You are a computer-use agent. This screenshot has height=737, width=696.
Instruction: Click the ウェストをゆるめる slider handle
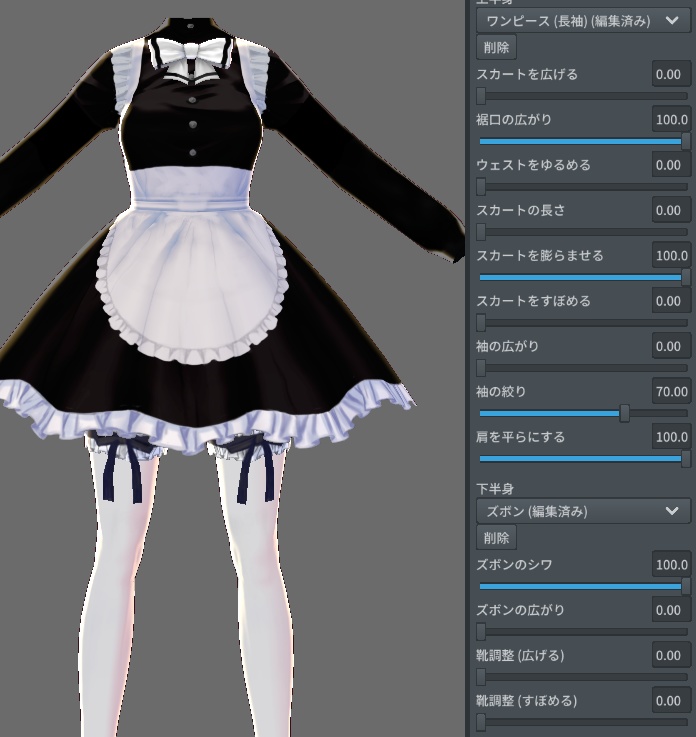click(481, 187)
